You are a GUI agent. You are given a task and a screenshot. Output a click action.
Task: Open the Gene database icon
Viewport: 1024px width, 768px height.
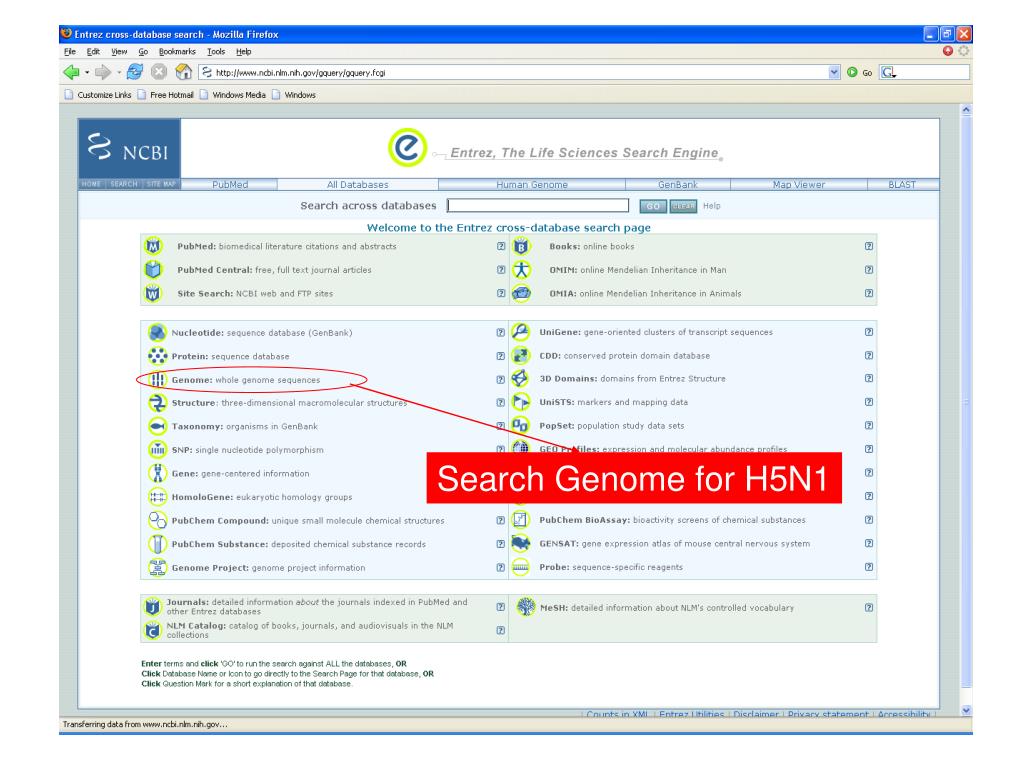pos(157,473)
